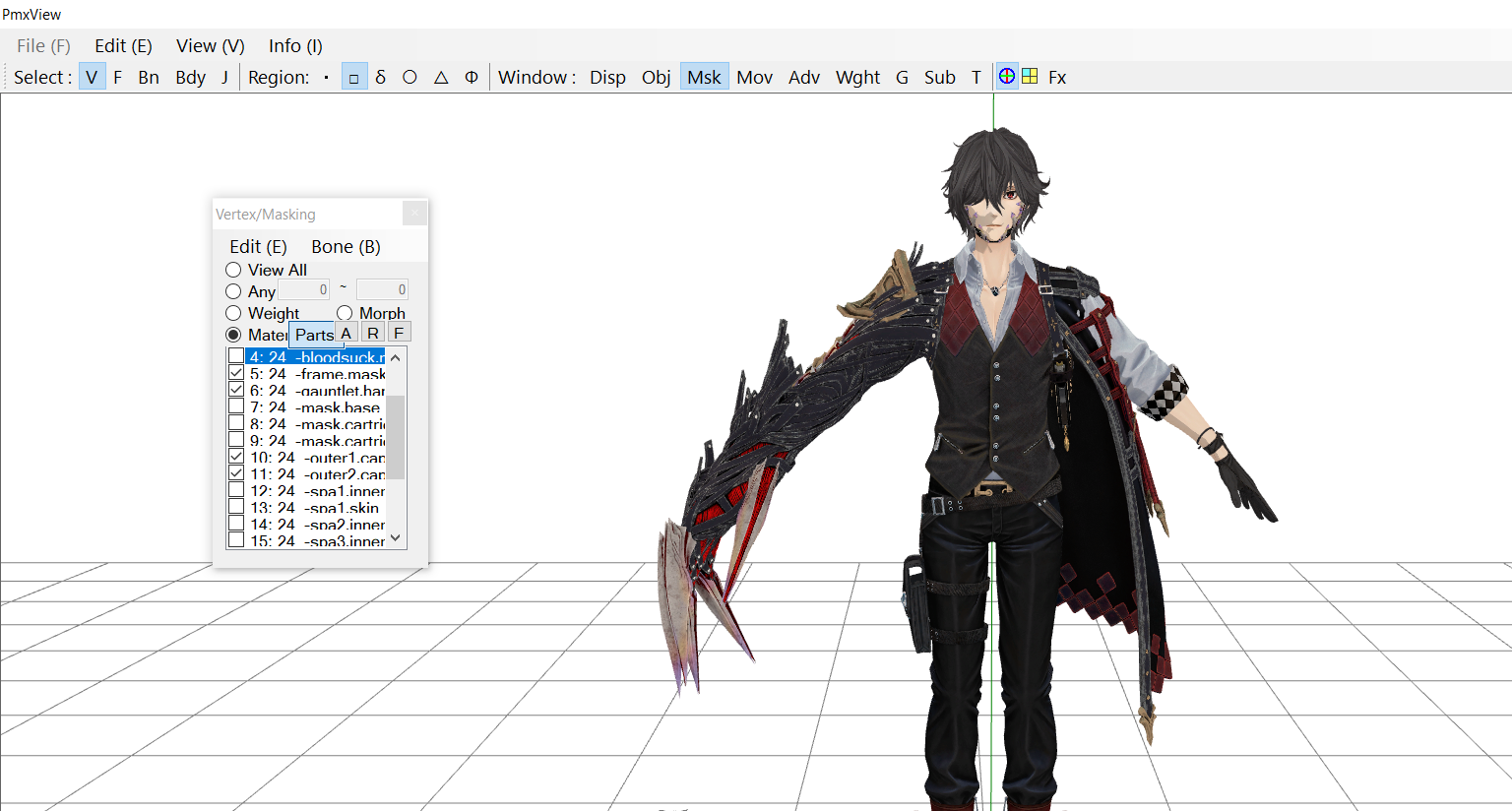Open the Sub window

coord(940,78)
